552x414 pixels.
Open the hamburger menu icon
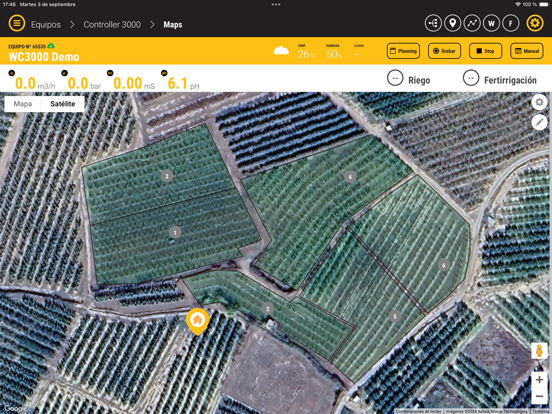17,24
